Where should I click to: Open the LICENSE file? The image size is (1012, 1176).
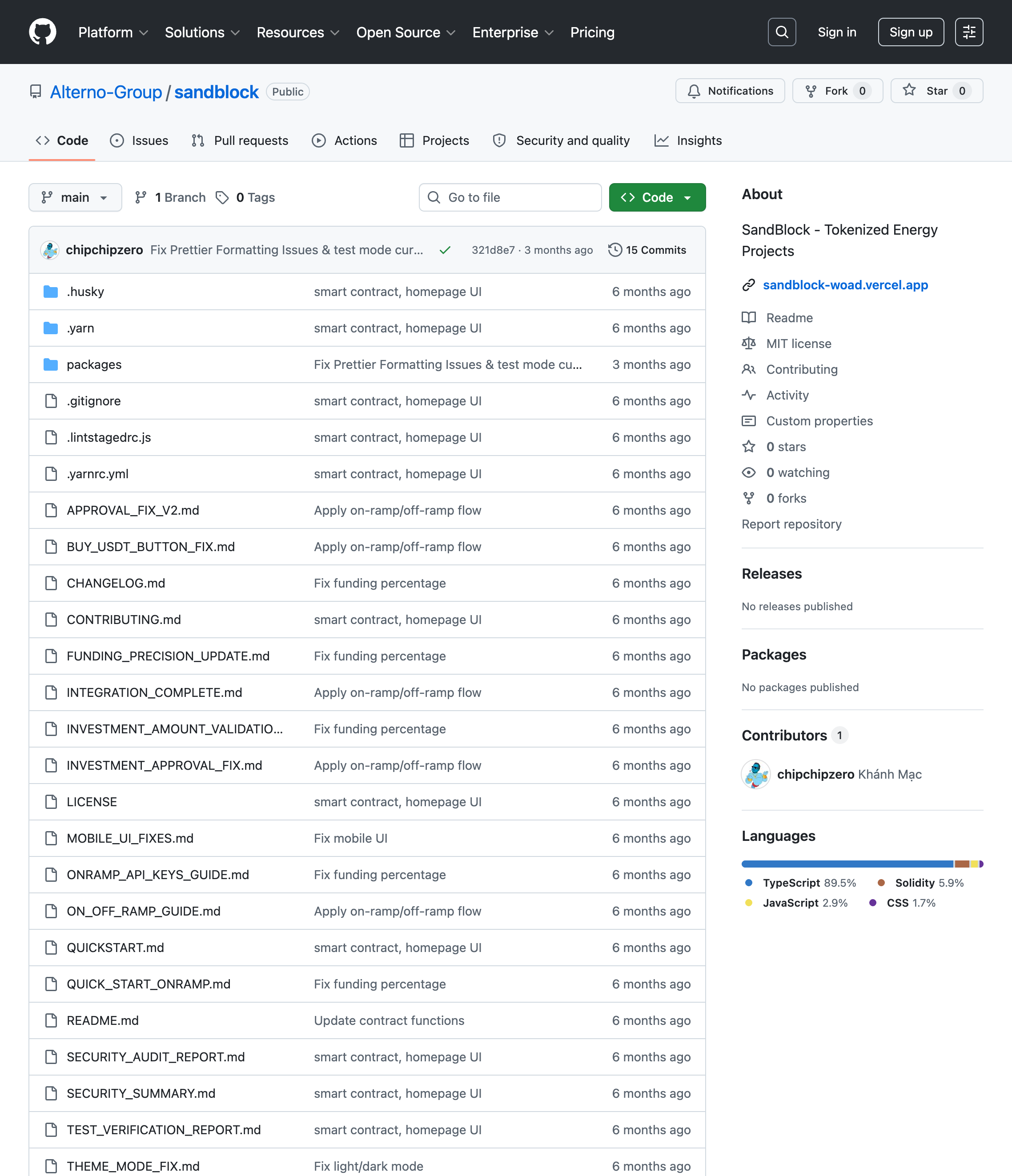92,802
